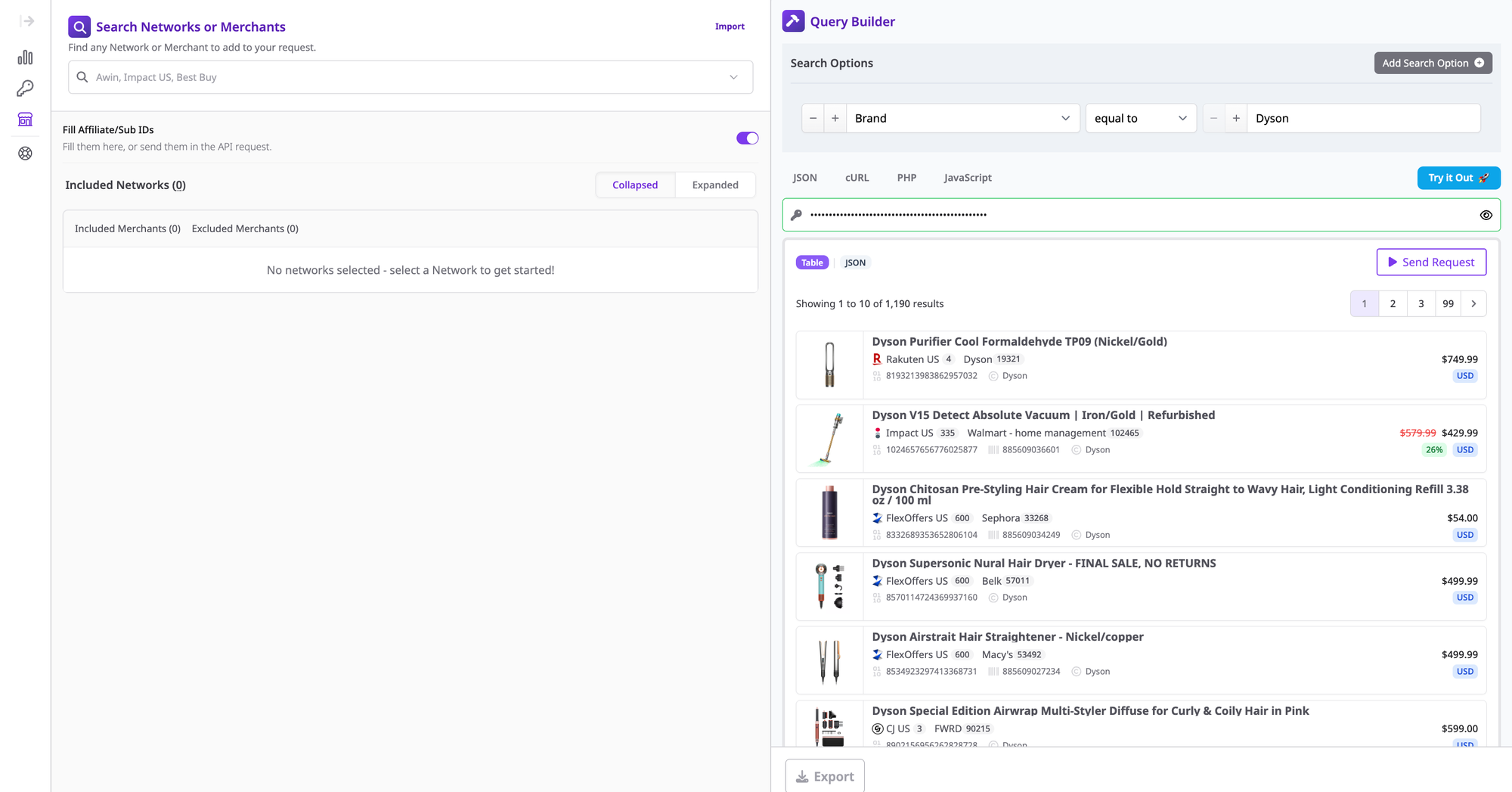Screen dimensions: 1512x792
Task: Switch to the PHP code tab
Action: click(x=906, y=178)
